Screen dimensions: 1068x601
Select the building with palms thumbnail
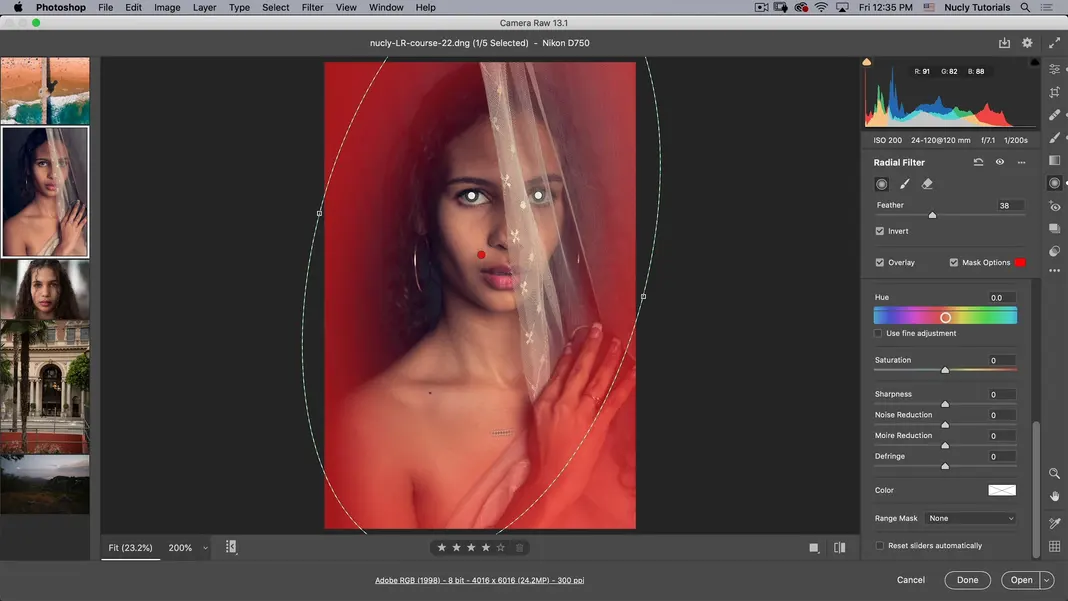tap(45, 387)
